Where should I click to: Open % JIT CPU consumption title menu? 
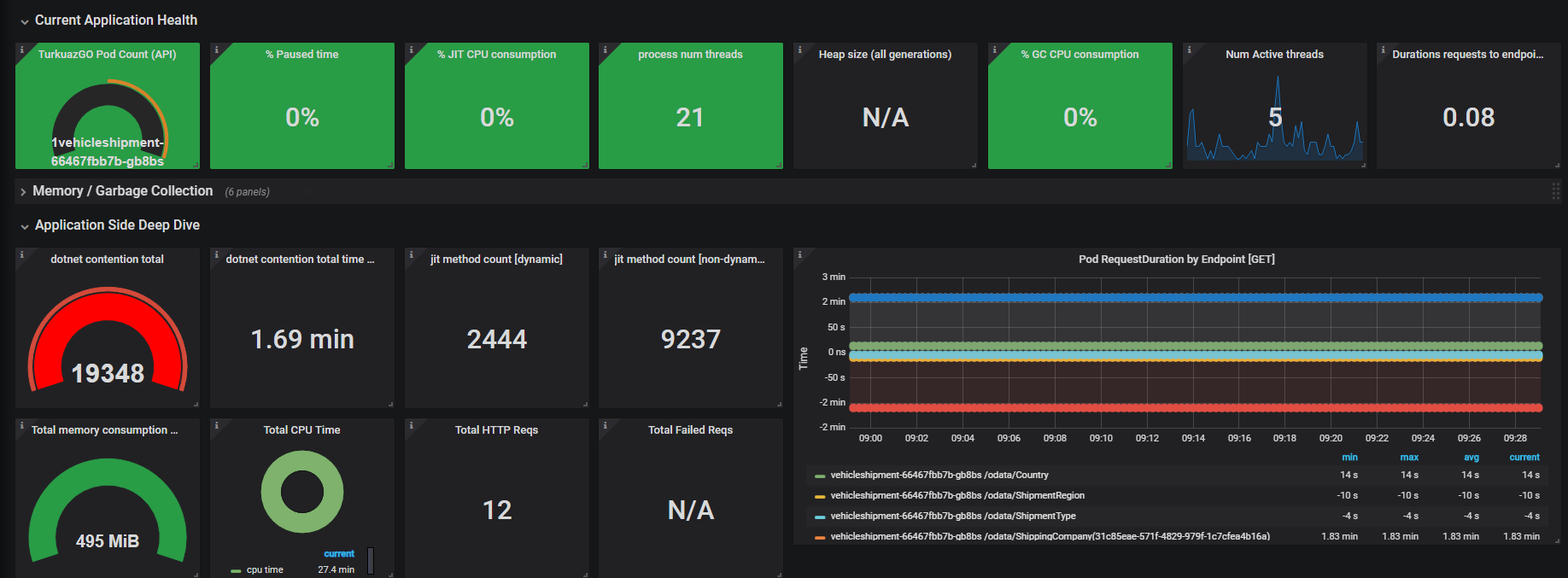coord(497,54)
